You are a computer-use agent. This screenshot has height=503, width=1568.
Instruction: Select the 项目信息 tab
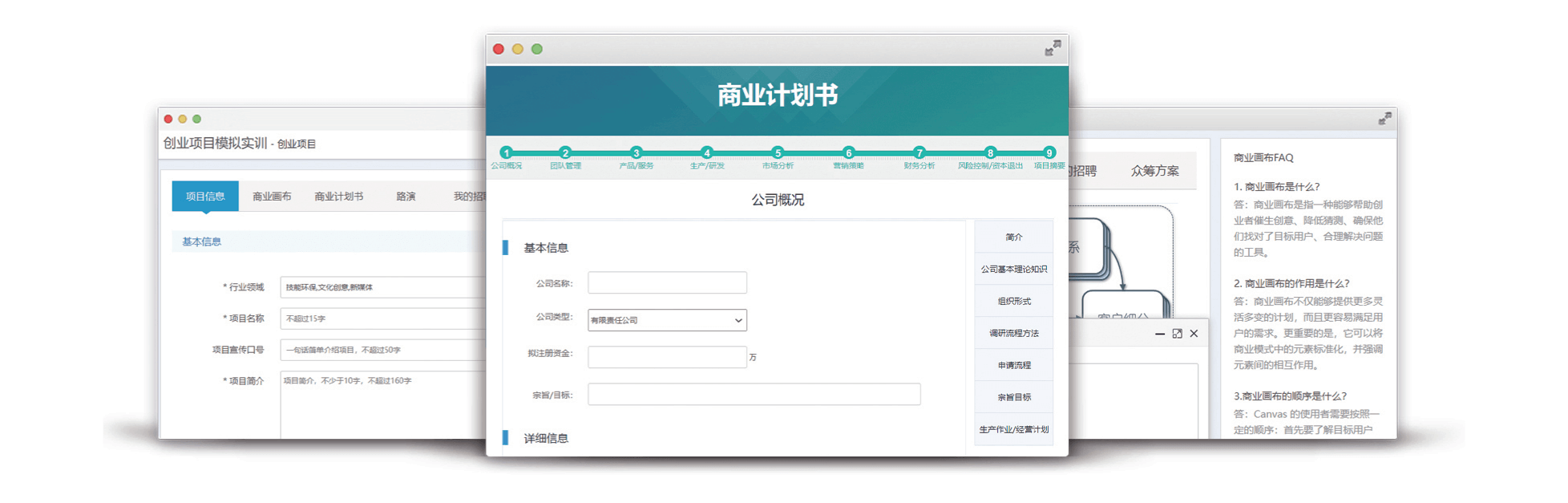[205, 197]
